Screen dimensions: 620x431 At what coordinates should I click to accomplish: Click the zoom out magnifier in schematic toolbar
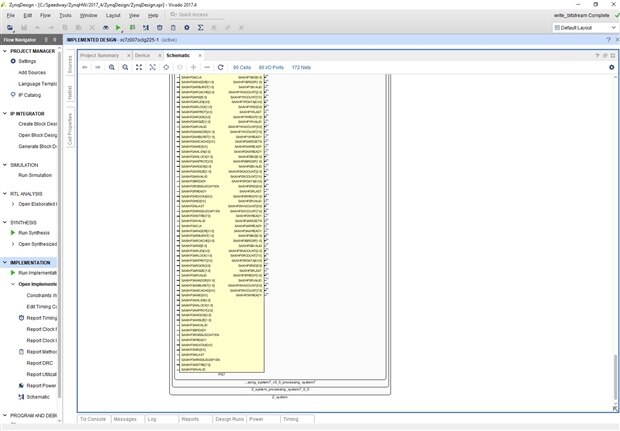[x=125, y=67]
